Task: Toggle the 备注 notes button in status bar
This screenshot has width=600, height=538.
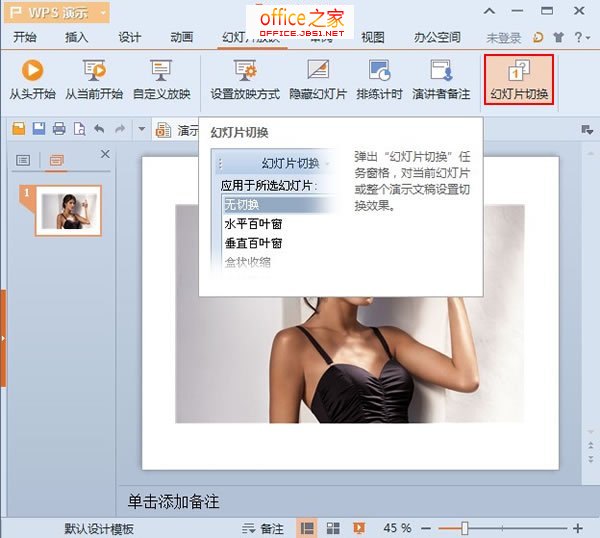Action: (263, 529)
